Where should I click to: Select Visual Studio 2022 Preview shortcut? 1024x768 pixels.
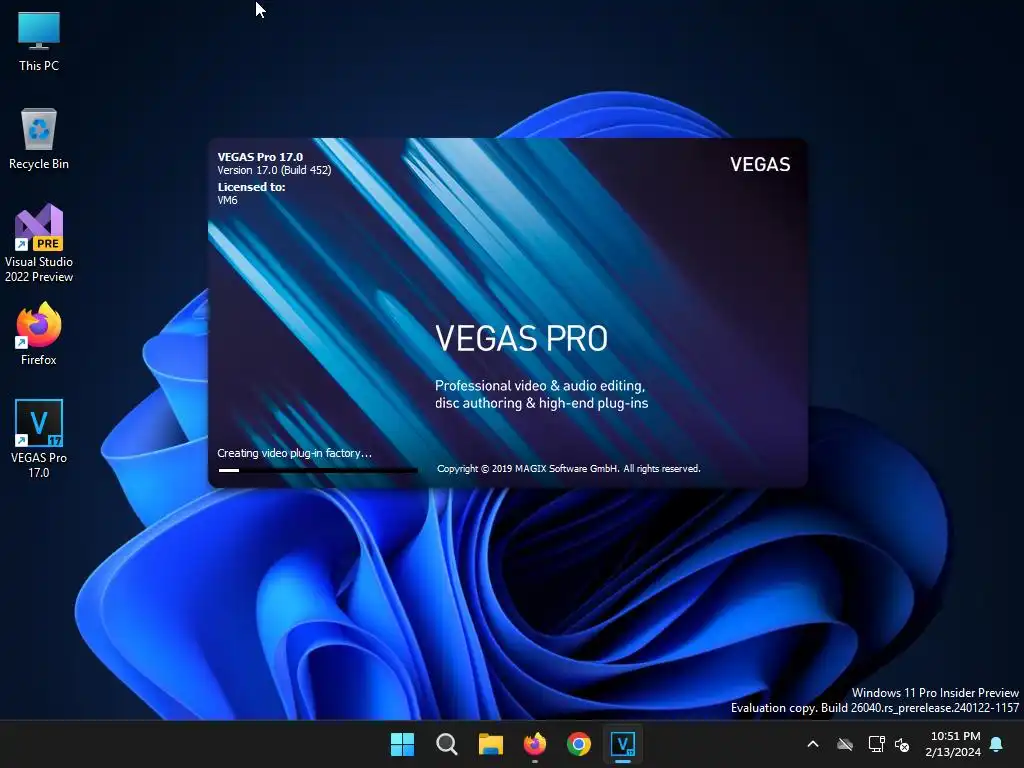tap(39, 243)
